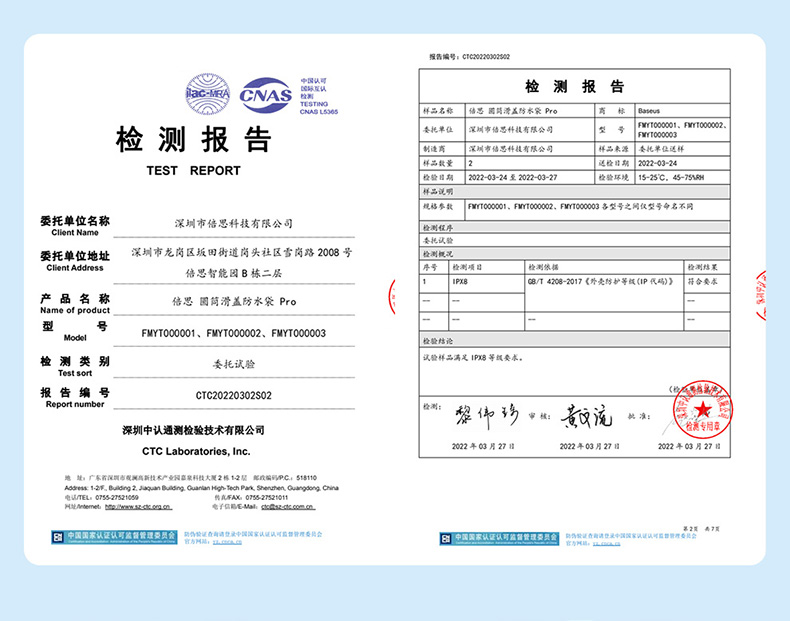This screenshot has height=621, width=790.
Task: Select the date range 2022-03-24 至 2022-03-27
Action: [x=513, y=177]
